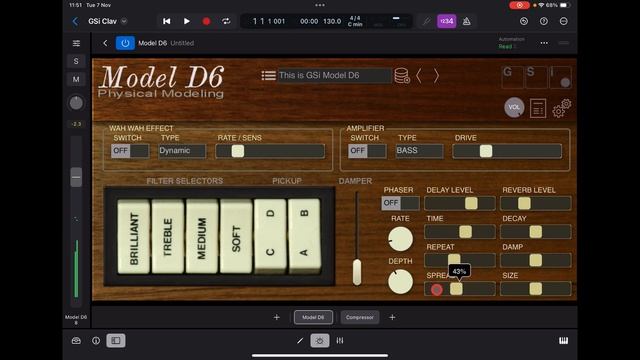Click the G box at top right
This screenshot has height=360, width=640.
512,77
